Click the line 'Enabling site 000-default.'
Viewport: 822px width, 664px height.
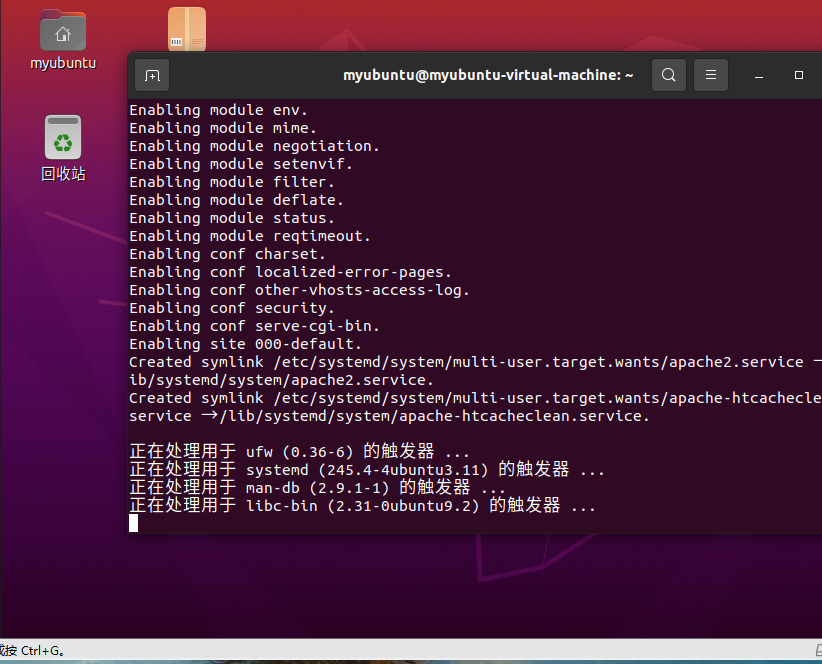click(x=245, y=344)
